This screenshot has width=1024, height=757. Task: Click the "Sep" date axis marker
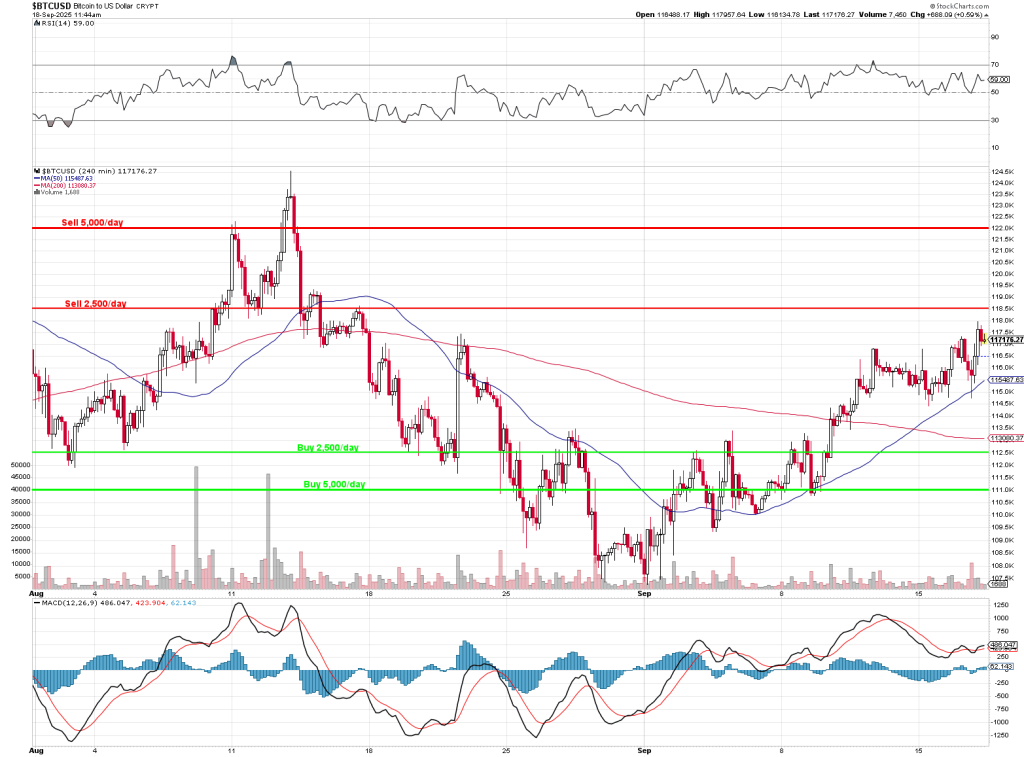(644, 592)
